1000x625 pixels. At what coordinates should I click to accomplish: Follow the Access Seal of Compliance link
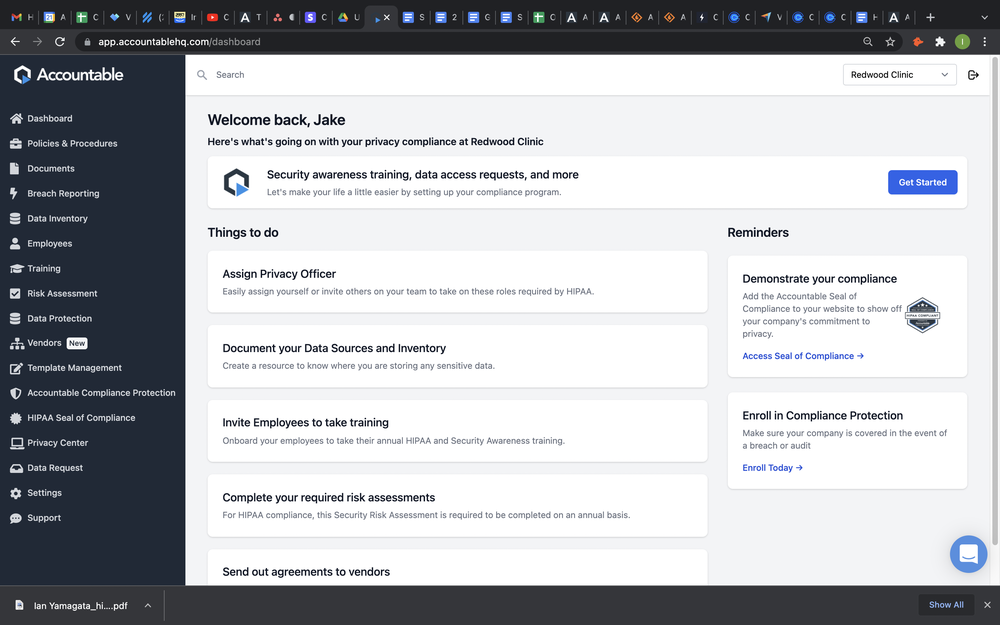[803, 356]
